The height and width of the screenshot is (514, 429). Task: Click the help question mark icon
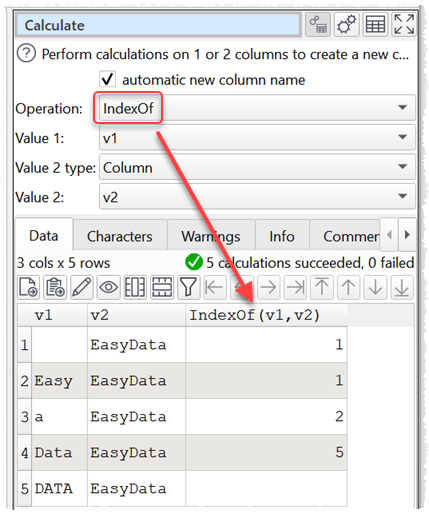[x=26, y=53]
